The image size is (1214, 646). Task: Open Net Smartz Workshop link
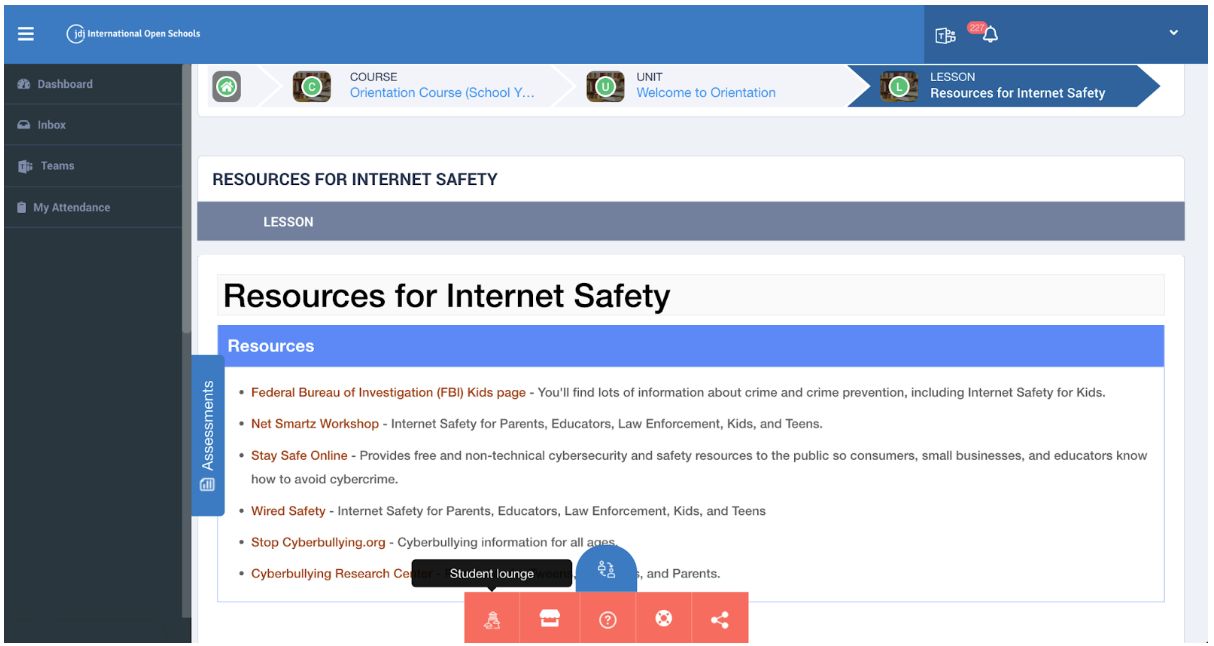[315, 423]
